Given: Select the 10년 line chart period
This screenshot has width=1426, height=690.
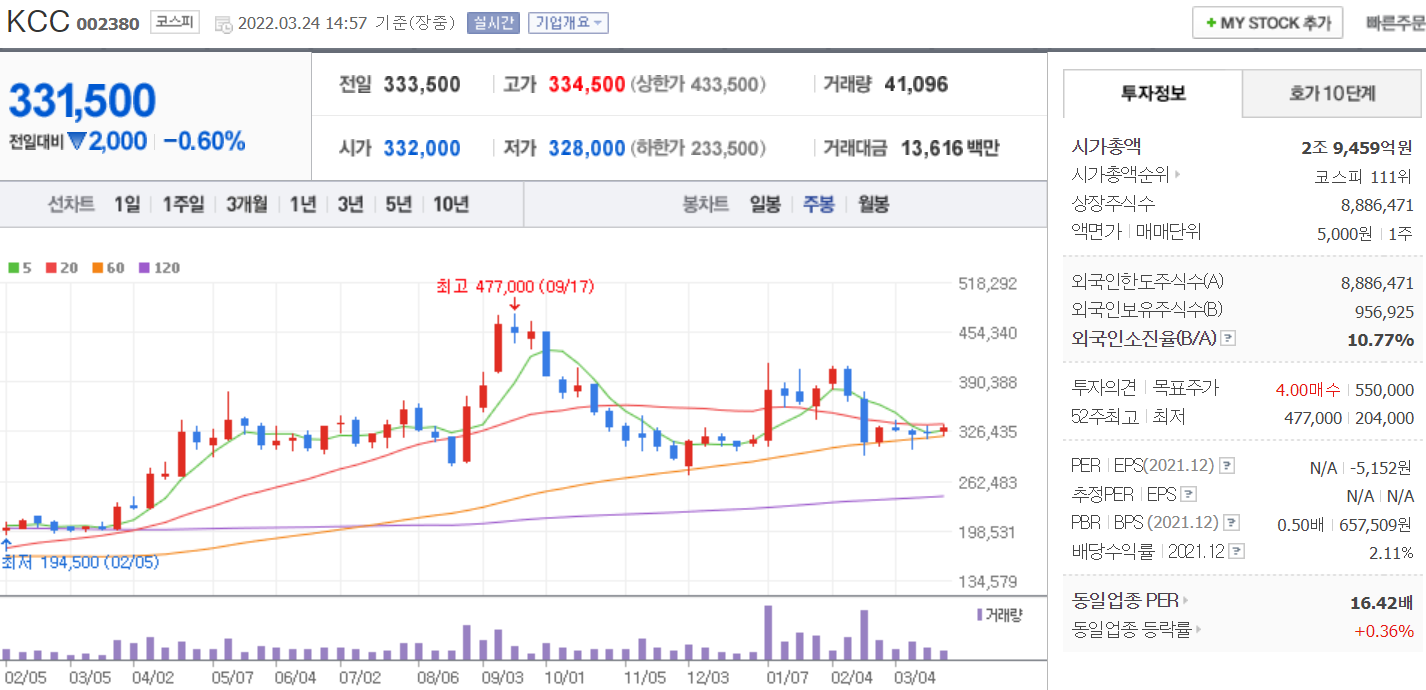Looking at the screenshot, I should coord(451,205).
